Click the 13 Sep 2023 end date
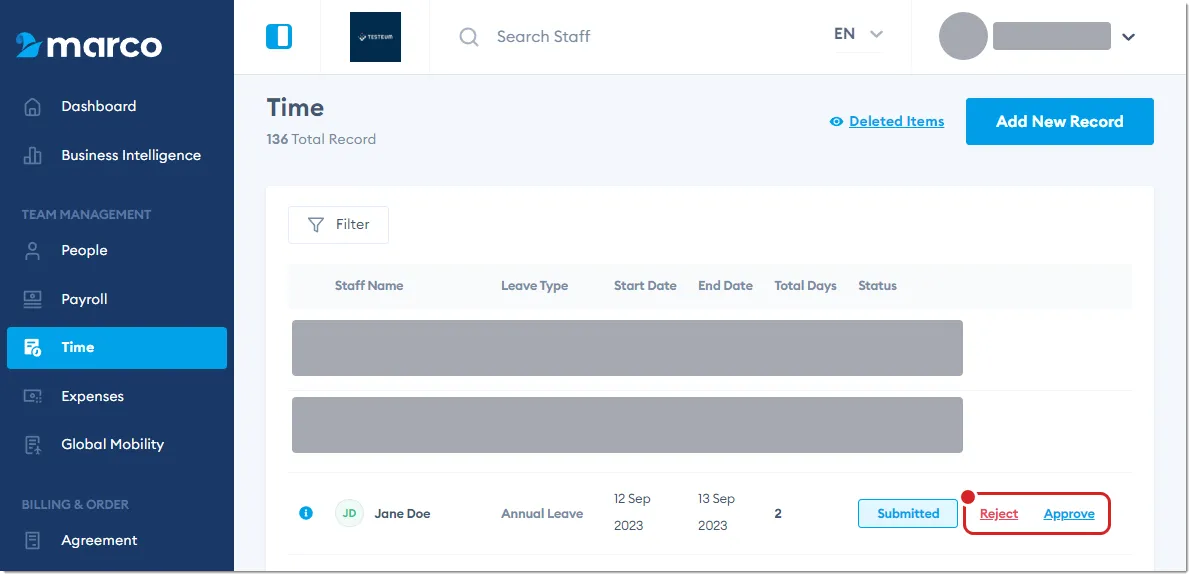 (x=717, y=512)
